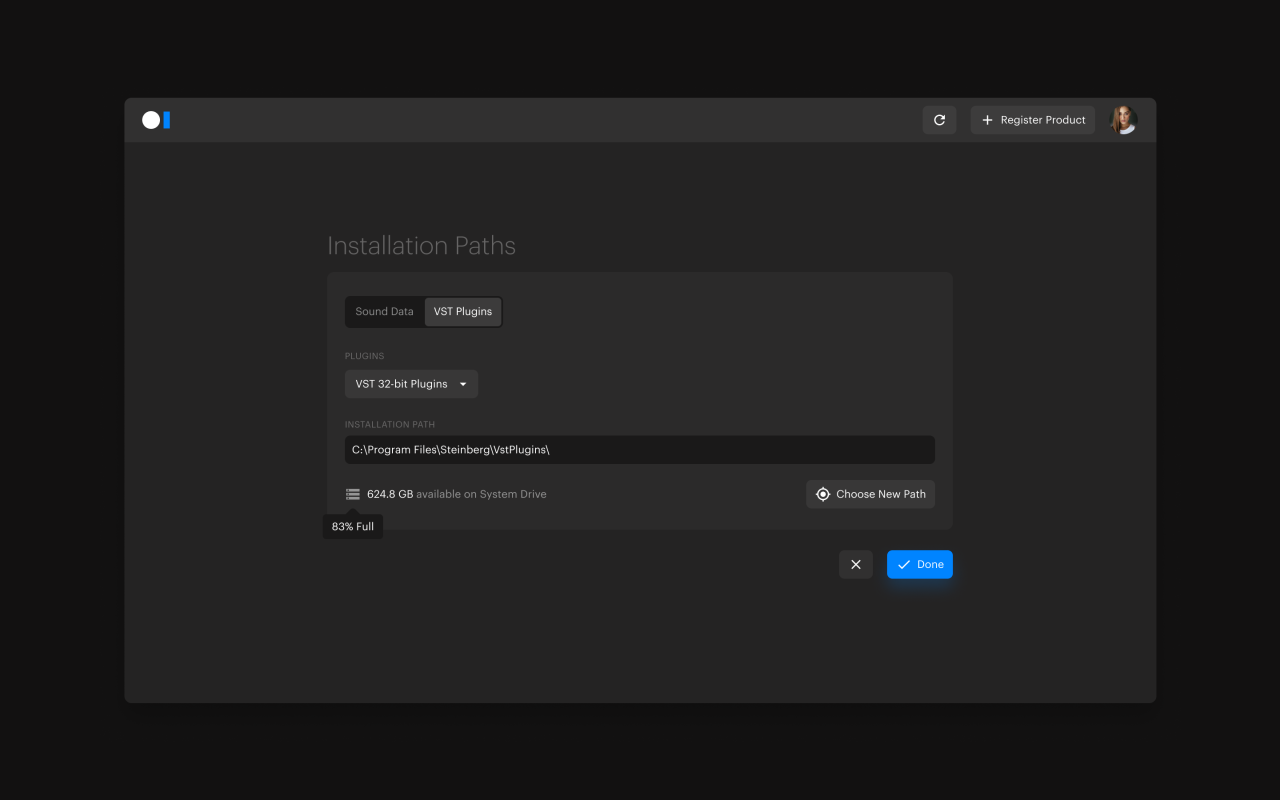Click the target icon in Choose New Path
Viewport: 1280px width, 800px height.
(x=823, y=494)
